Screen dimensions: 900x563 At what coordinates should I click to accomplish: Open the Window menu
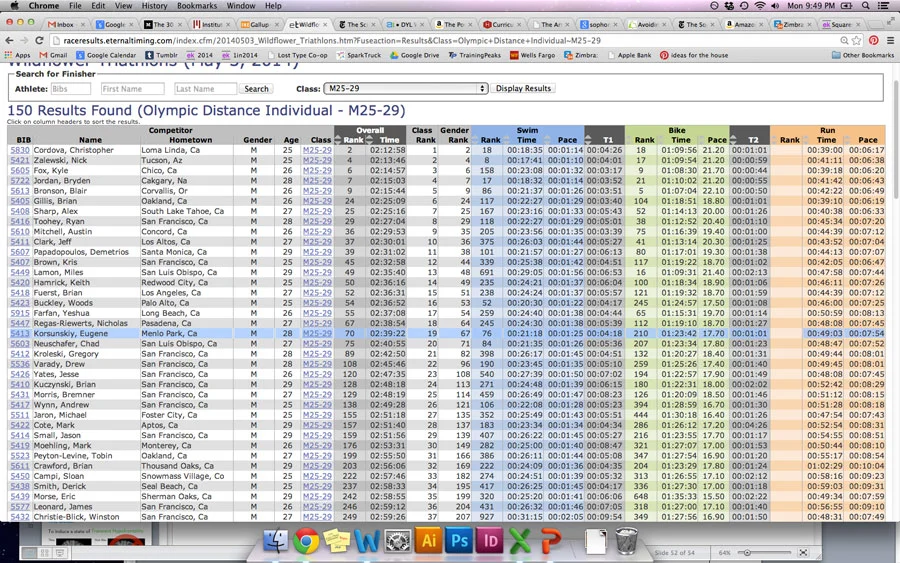pos(241,6)
